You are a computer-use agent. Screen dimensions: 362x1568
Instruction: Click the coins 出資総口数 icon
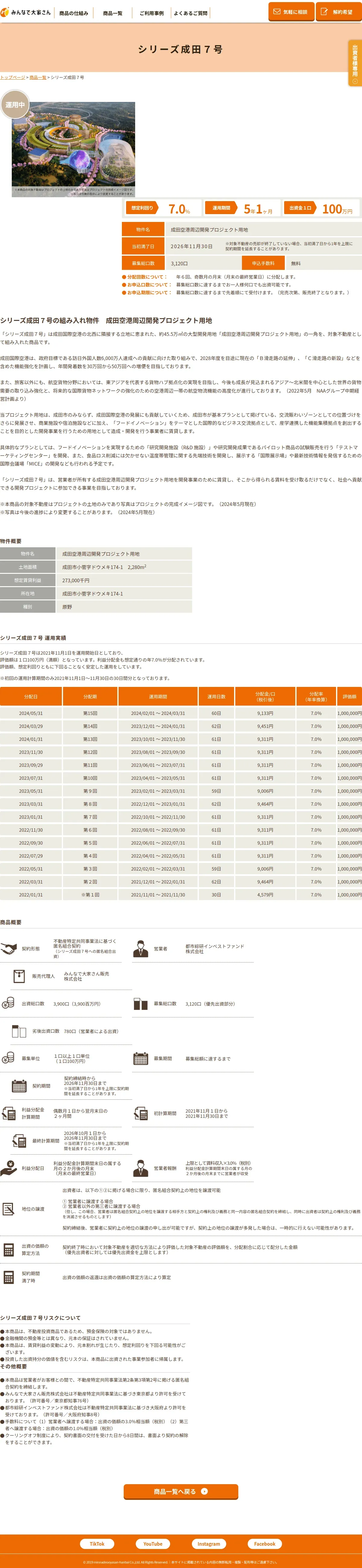tap(8, 1003)
